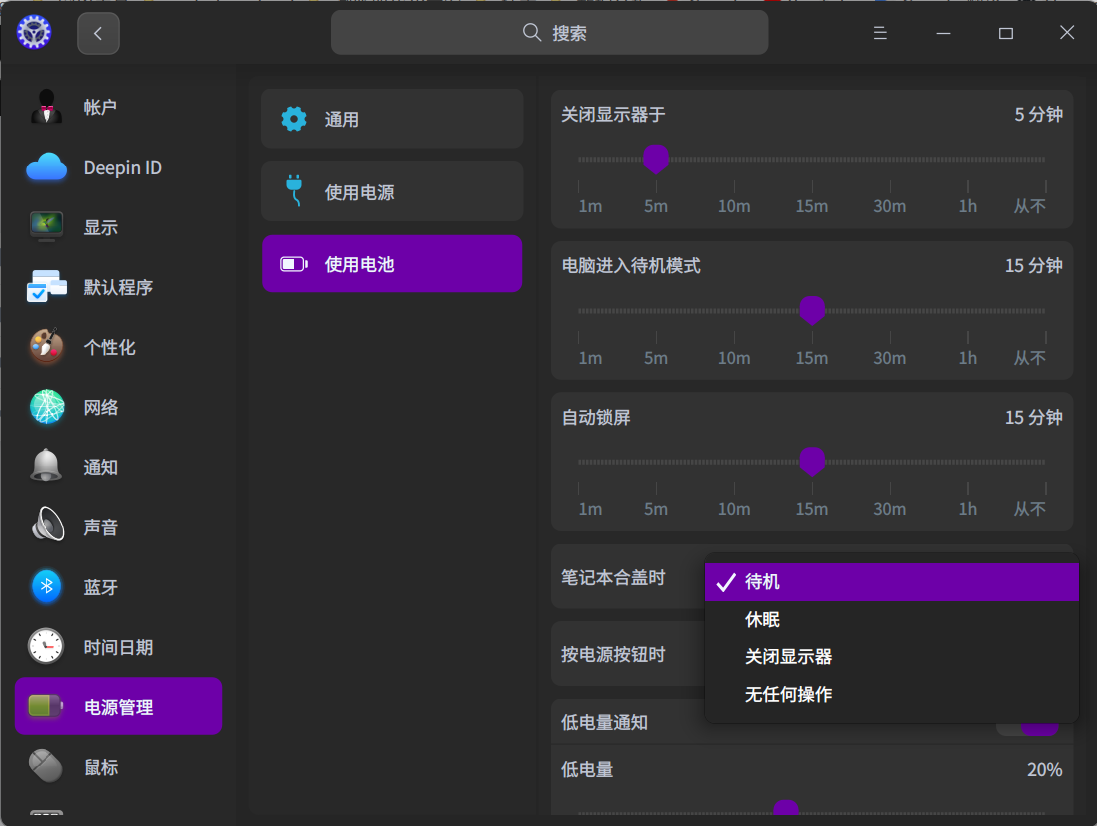Choose 休眠 from the dropdown list
The image size is (1097, 826).
tap(762, 620)
